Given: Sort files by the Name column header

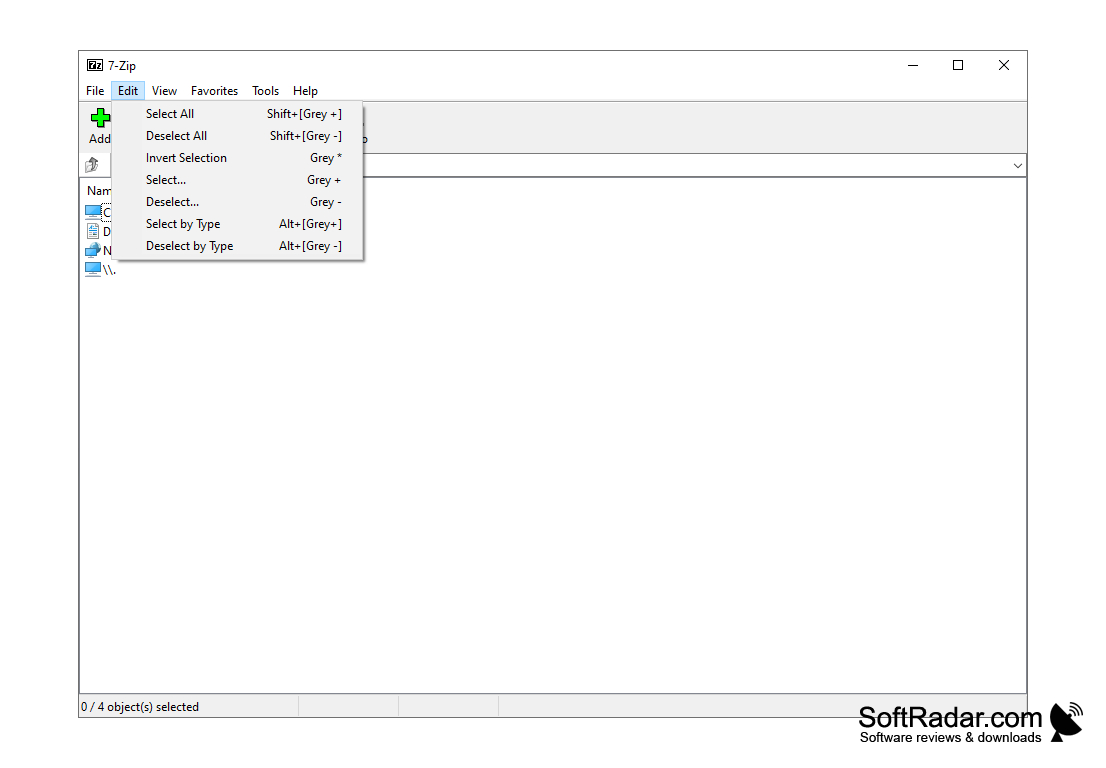Looking at the screenshot, I should pyautogui.click(x=97, y=190).
